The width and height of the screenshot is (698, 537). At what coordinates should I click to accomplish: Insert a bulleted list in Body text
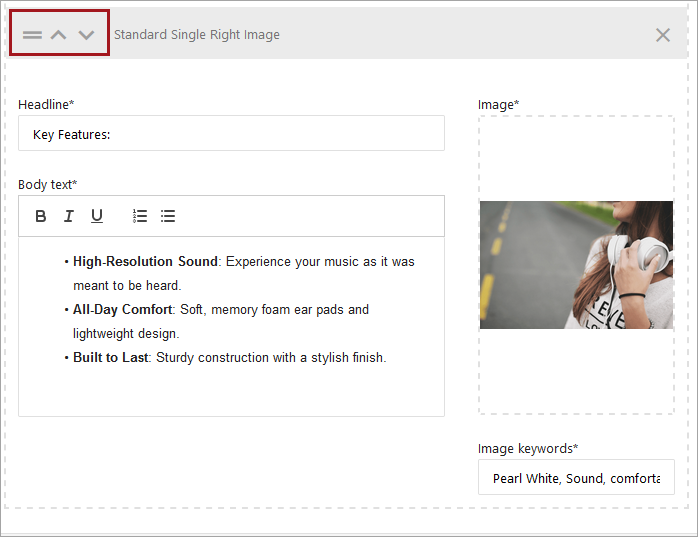tap(168, 216)
